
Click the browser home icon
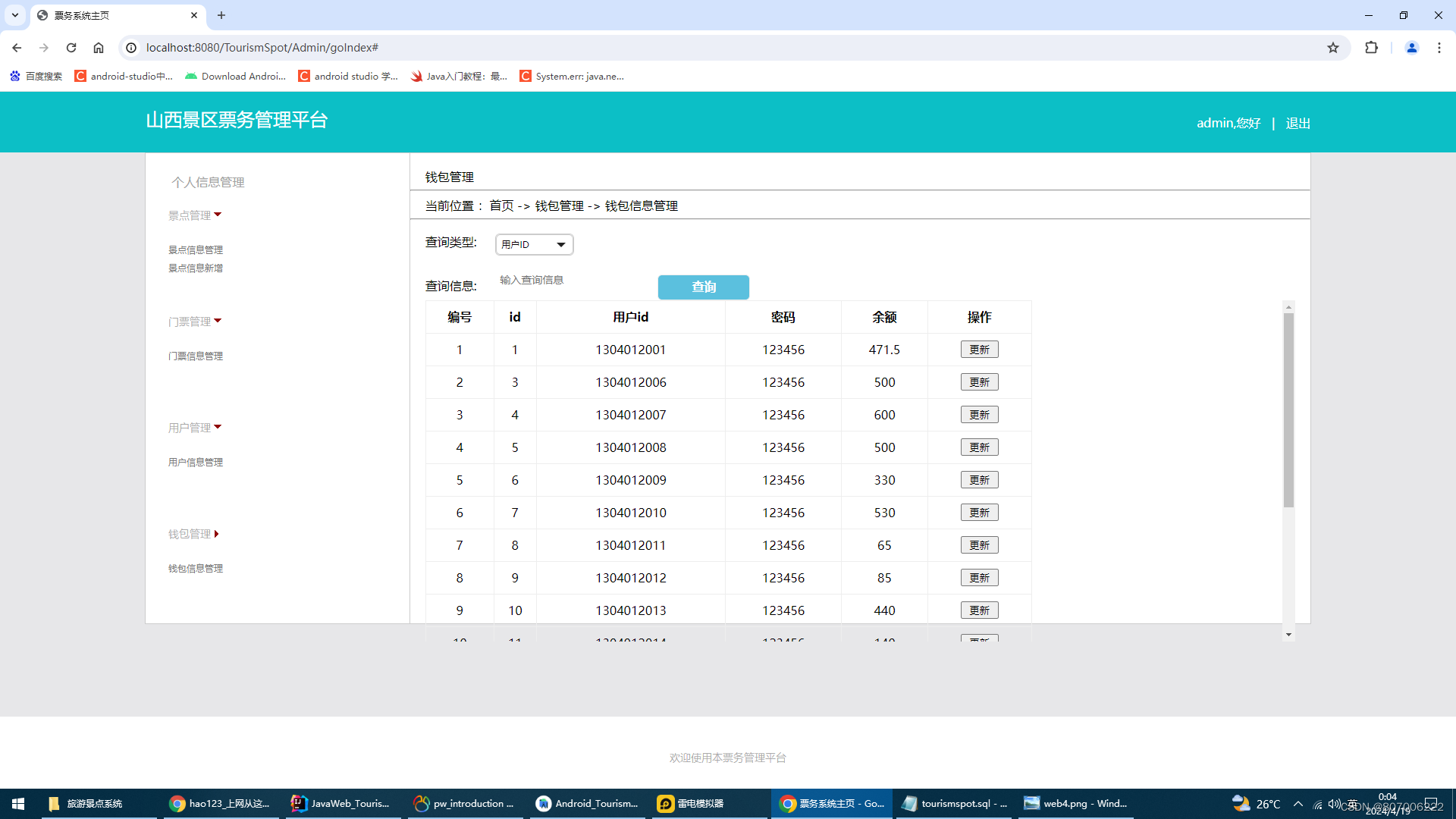point(99,48)
